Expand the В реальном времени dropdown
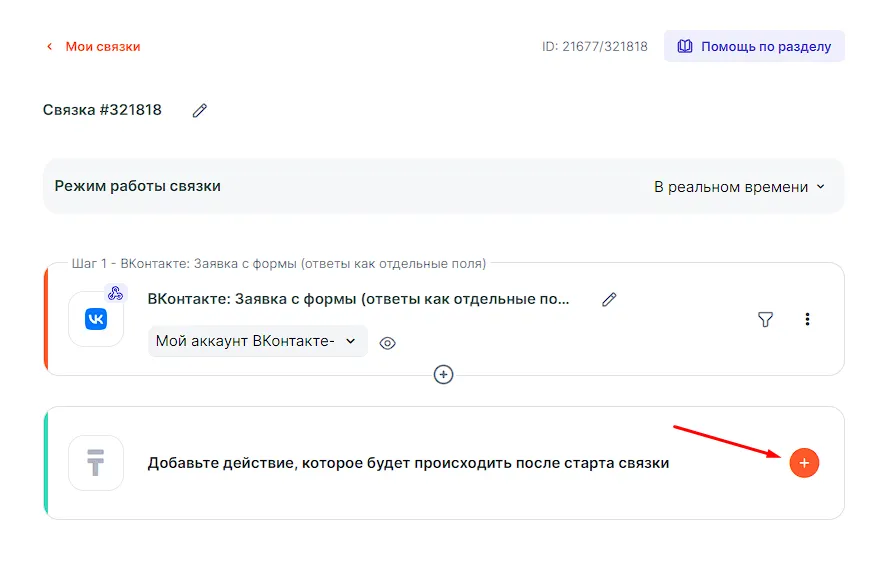This screenshot has width=885, height=584. pyautogui.click(x=739, y=187)
